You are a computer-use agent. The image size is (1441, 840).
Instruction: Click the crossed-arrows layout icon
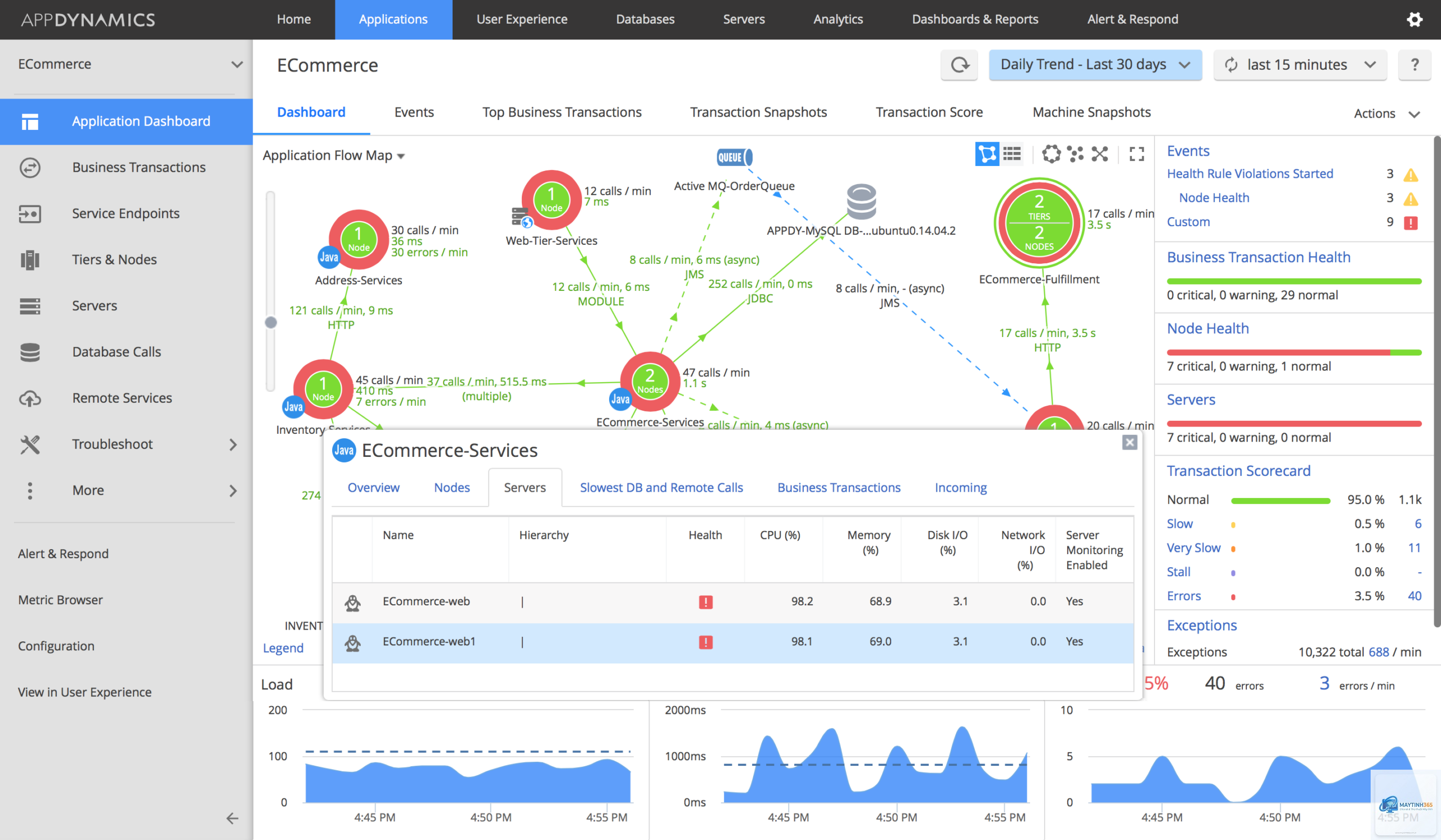[x=1100, y=154]
